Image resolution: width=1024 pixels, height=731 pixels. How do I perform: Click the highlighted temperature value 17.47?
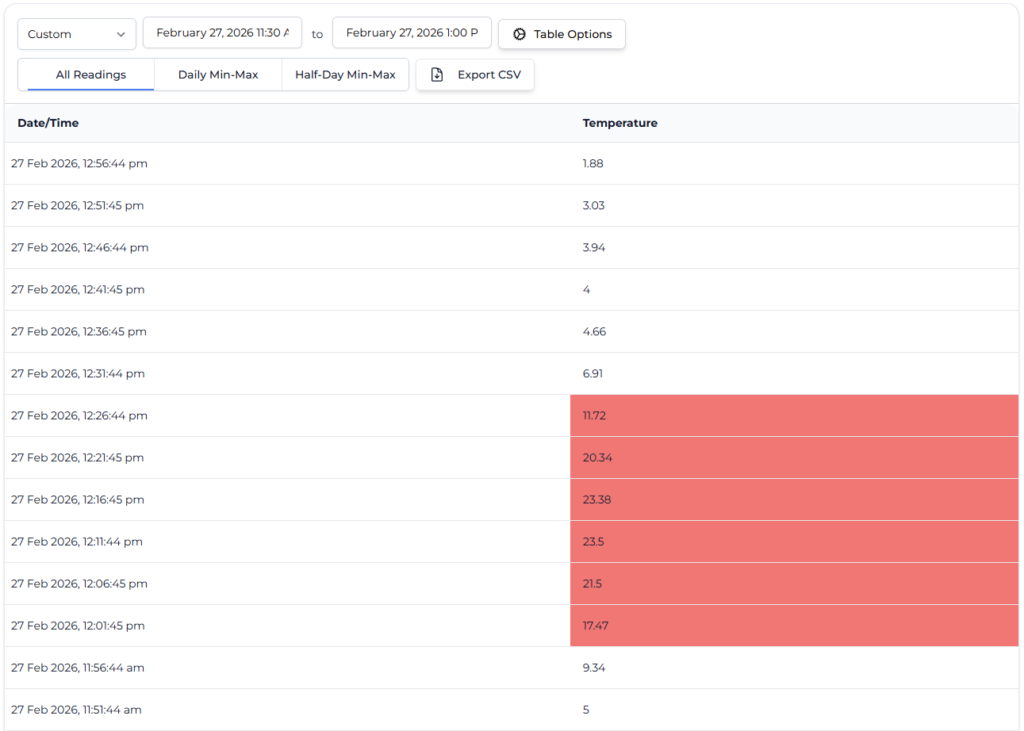[x=596, y=625]
